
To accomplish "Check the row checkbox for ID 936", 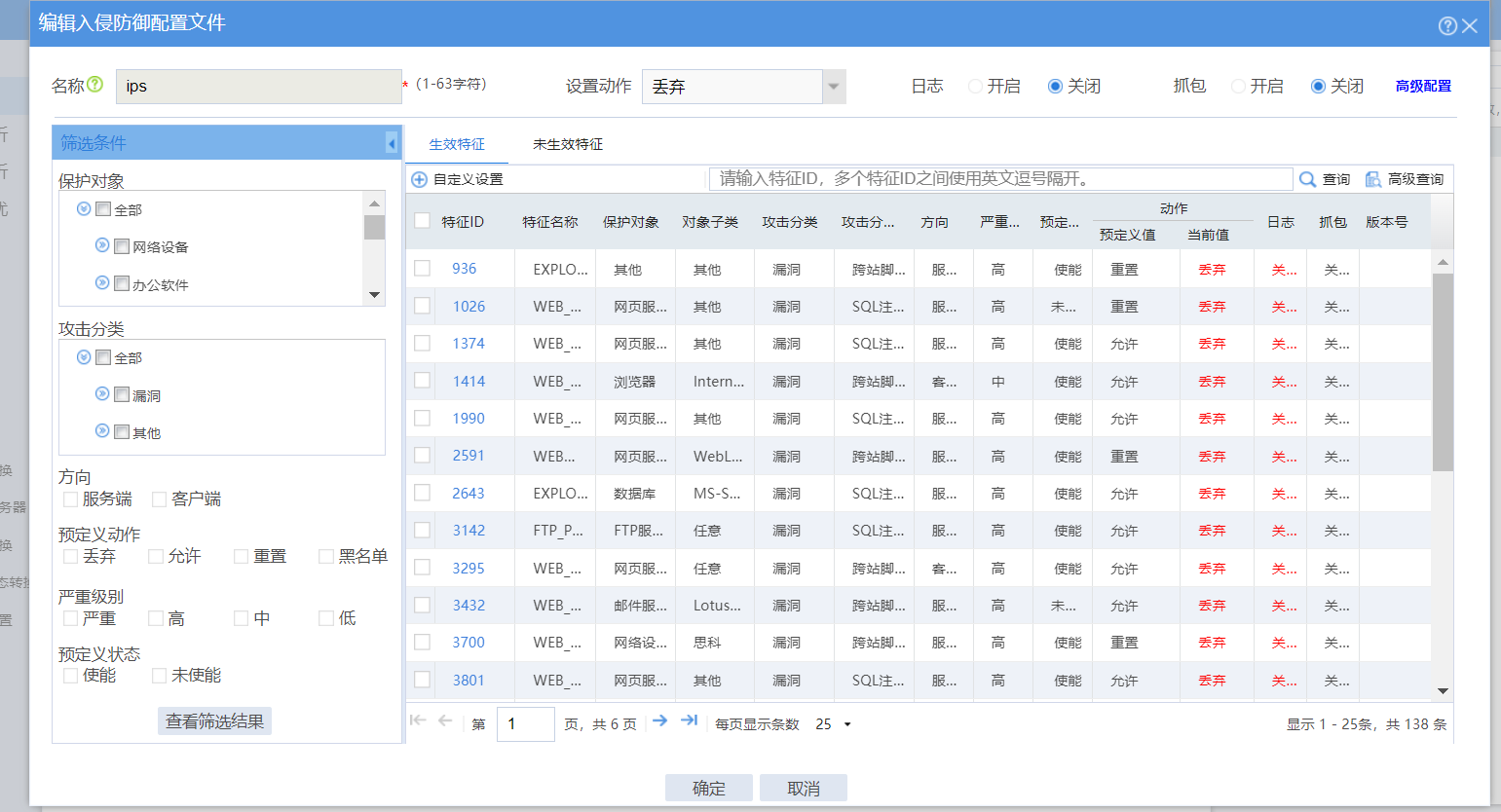I will coord(422,268).
